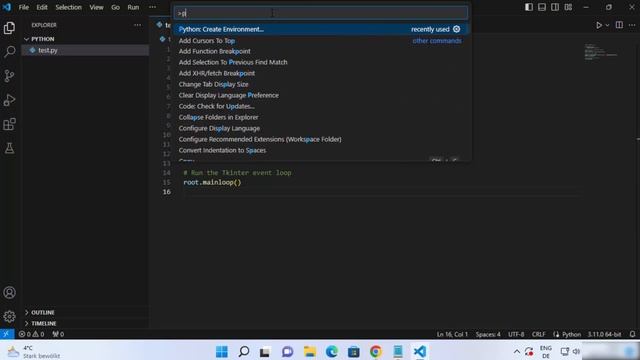
Task: Open the View menu
Action: pyautogui.click(x=96, y=7)
